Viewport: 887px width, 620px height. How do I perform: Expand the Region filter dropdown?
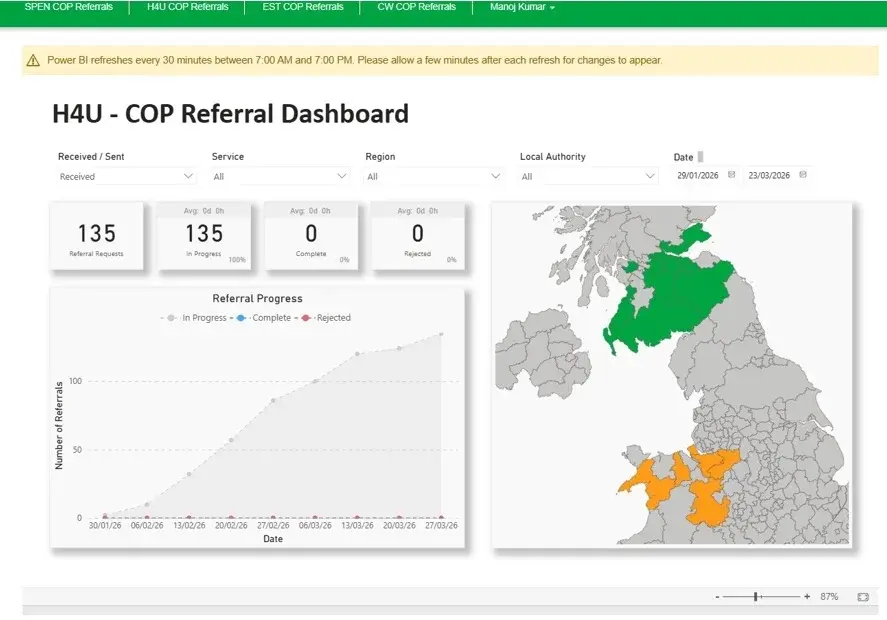433,176
